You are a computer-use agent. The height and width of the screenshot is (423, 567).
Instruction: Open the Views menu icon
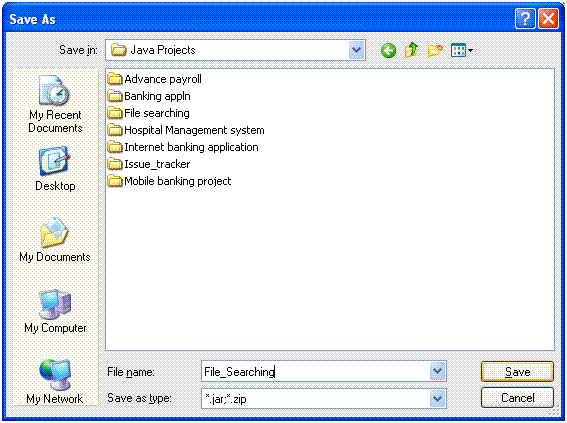[462, 50]
